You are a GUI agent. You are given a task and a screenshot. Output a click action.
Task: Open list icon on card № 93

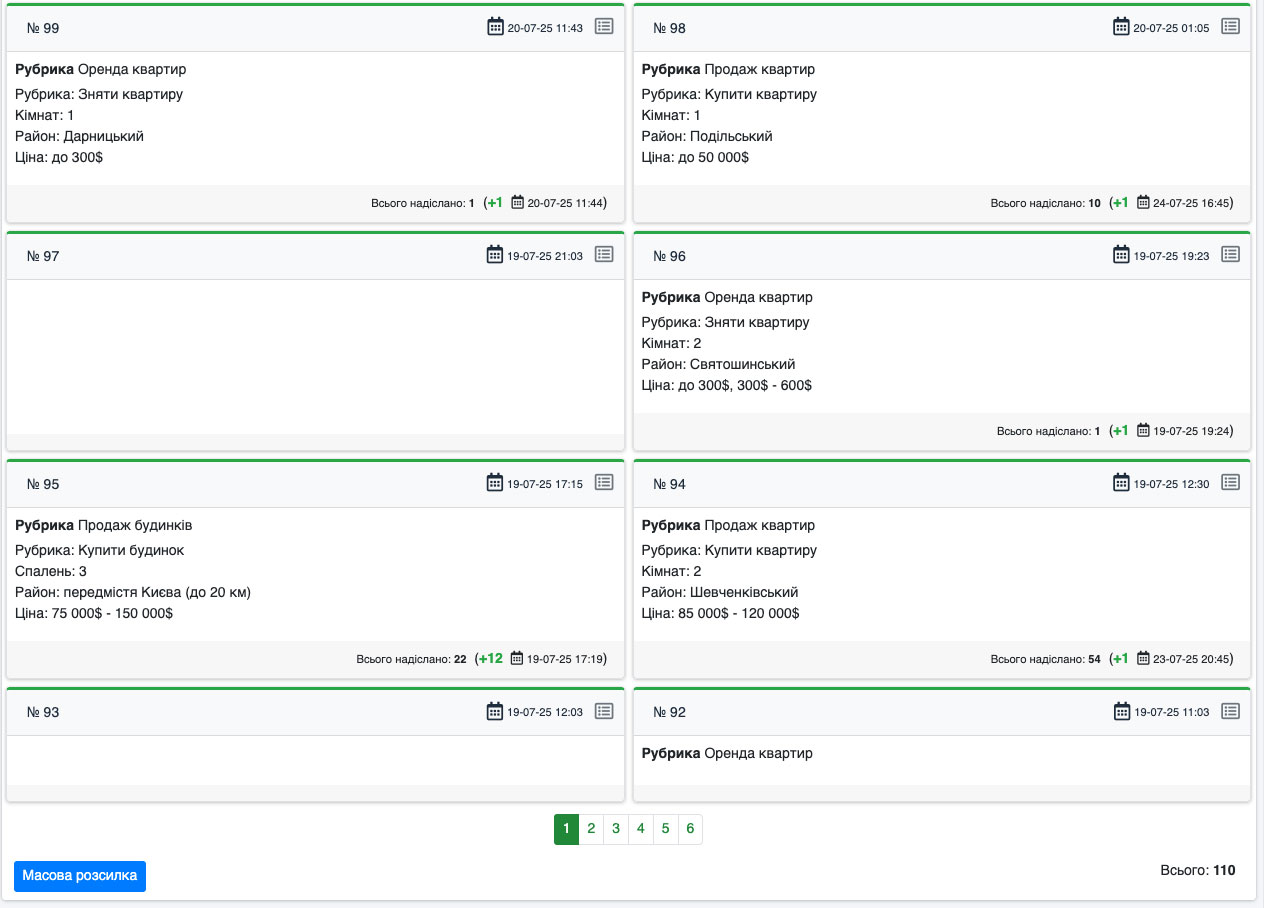pyautogui.click(x=604, y=711)
